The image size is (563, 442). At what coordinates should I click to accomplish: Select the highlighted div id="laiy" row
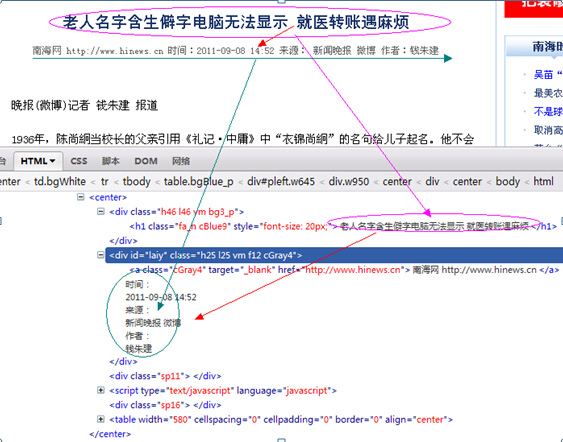[334, 255]
